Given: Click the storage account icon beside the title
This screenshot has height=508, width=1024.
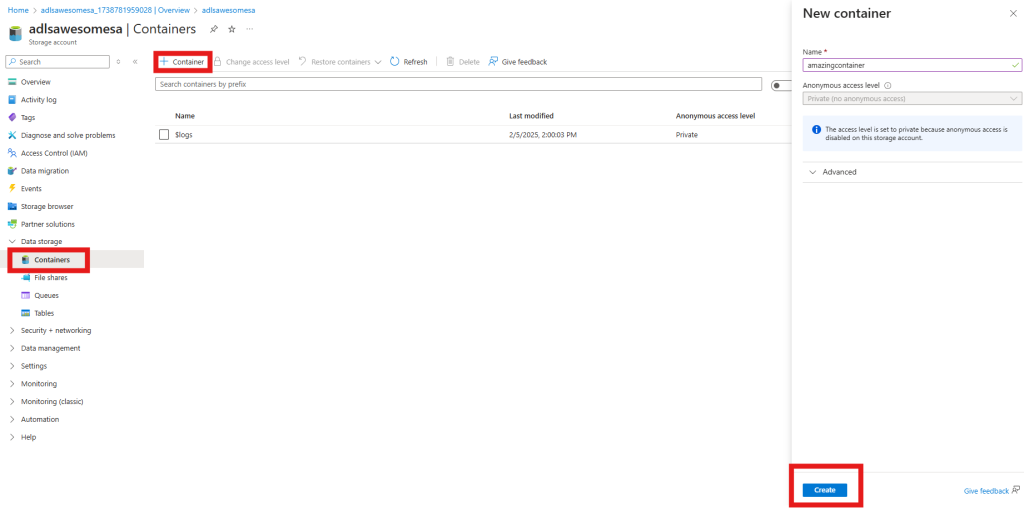Looking at the screenshot, I should (x=16, y=33).
